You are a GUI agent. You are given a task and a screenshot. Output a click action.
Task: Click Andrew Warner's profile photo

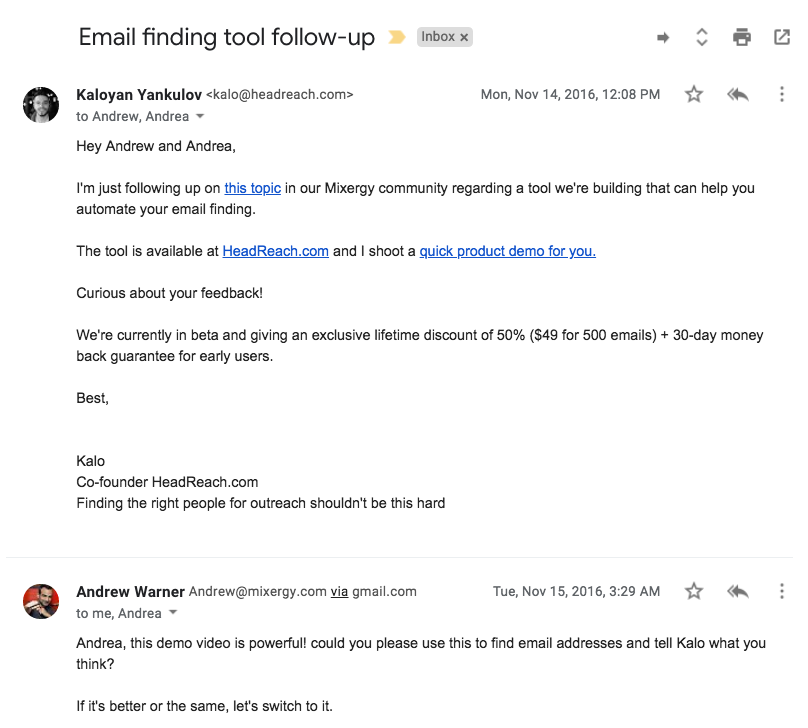click(x=41, y=601)
